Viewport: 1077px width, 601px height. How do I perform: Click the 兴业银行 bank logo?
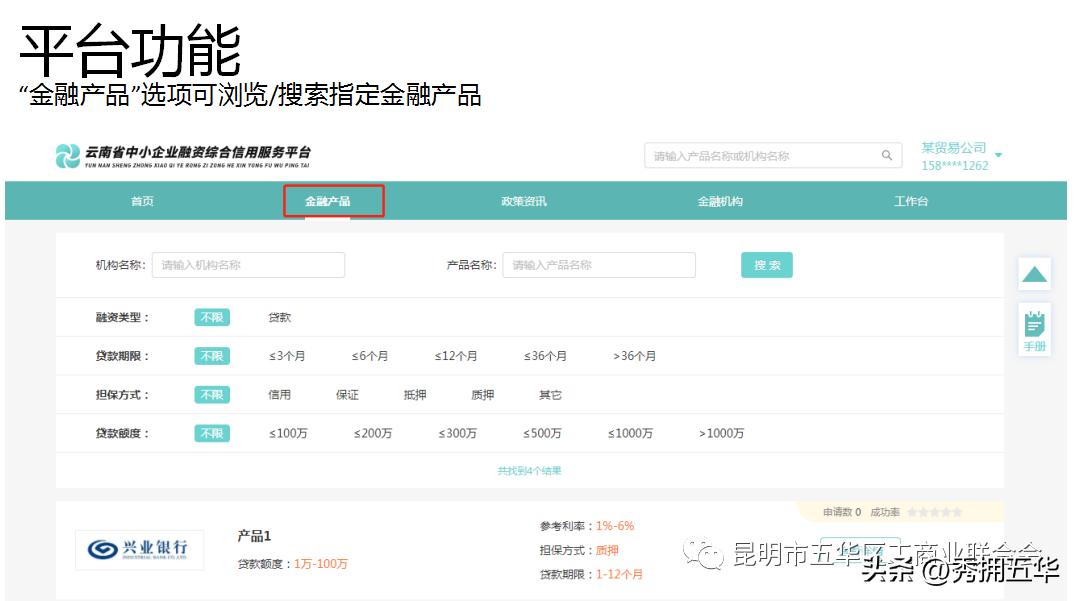(139, 548)
